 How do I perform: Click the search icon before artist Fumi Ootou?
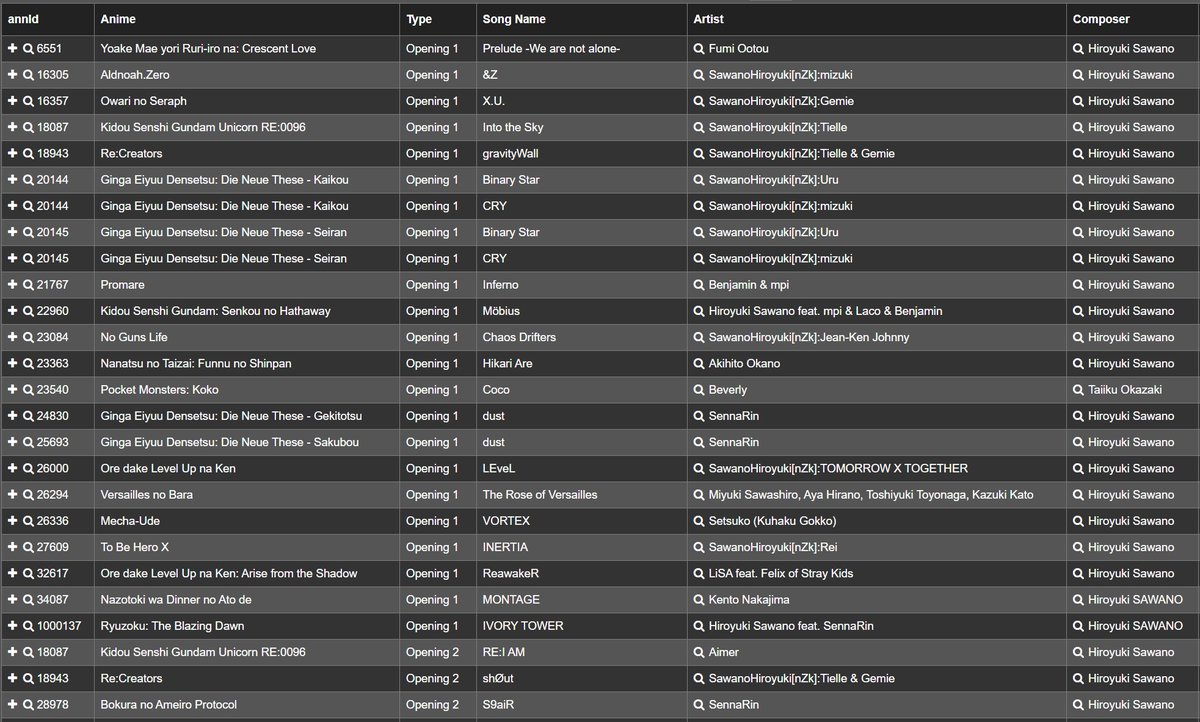[x=698, y=49]
